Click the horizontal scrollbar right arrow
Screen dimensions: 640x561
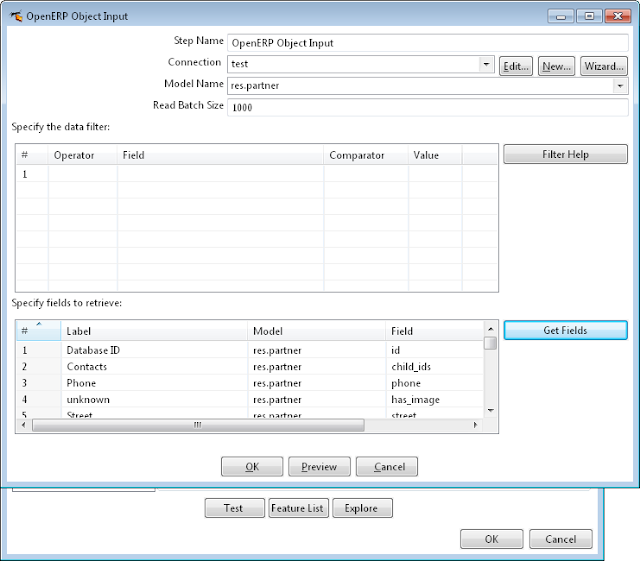coord(475,425)
